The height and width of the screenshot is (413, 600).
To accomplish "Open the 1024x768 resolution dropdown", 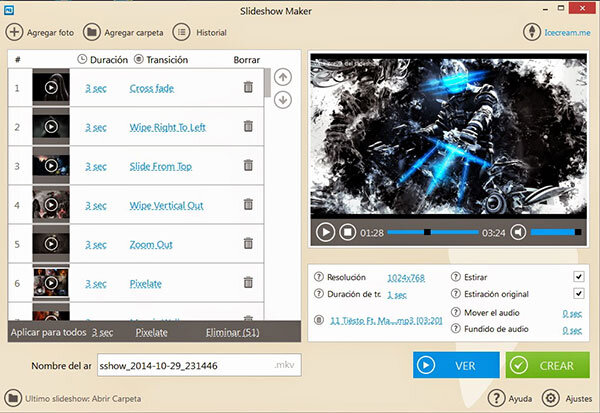I will click(x=406, y=278).
